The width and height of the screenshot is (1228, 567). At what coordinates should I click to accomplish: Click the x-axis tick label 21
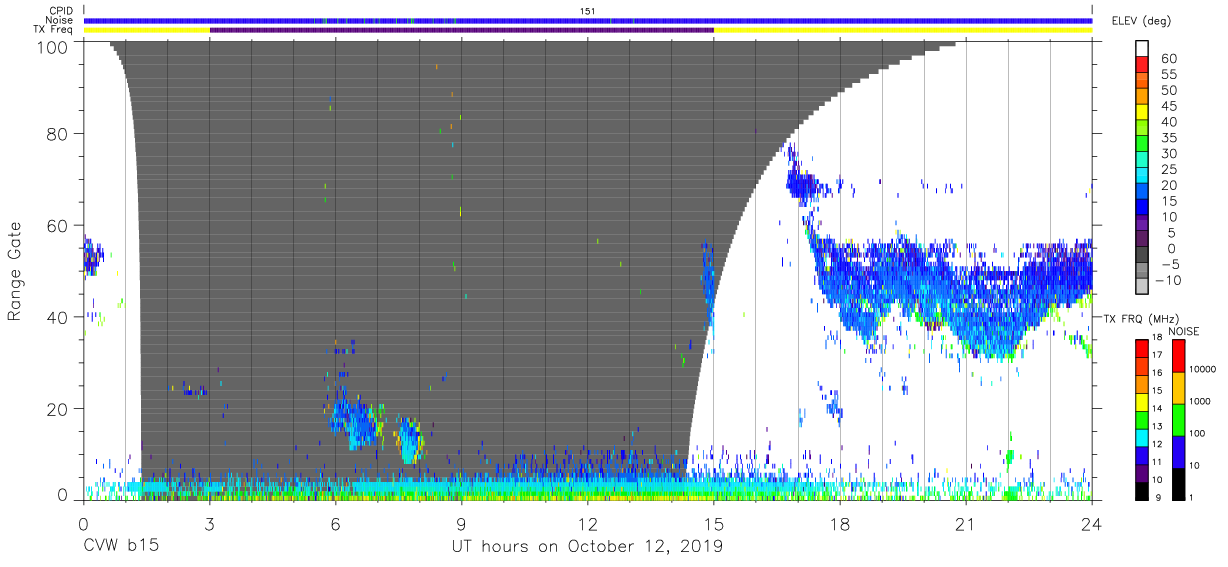pos(966,523)
